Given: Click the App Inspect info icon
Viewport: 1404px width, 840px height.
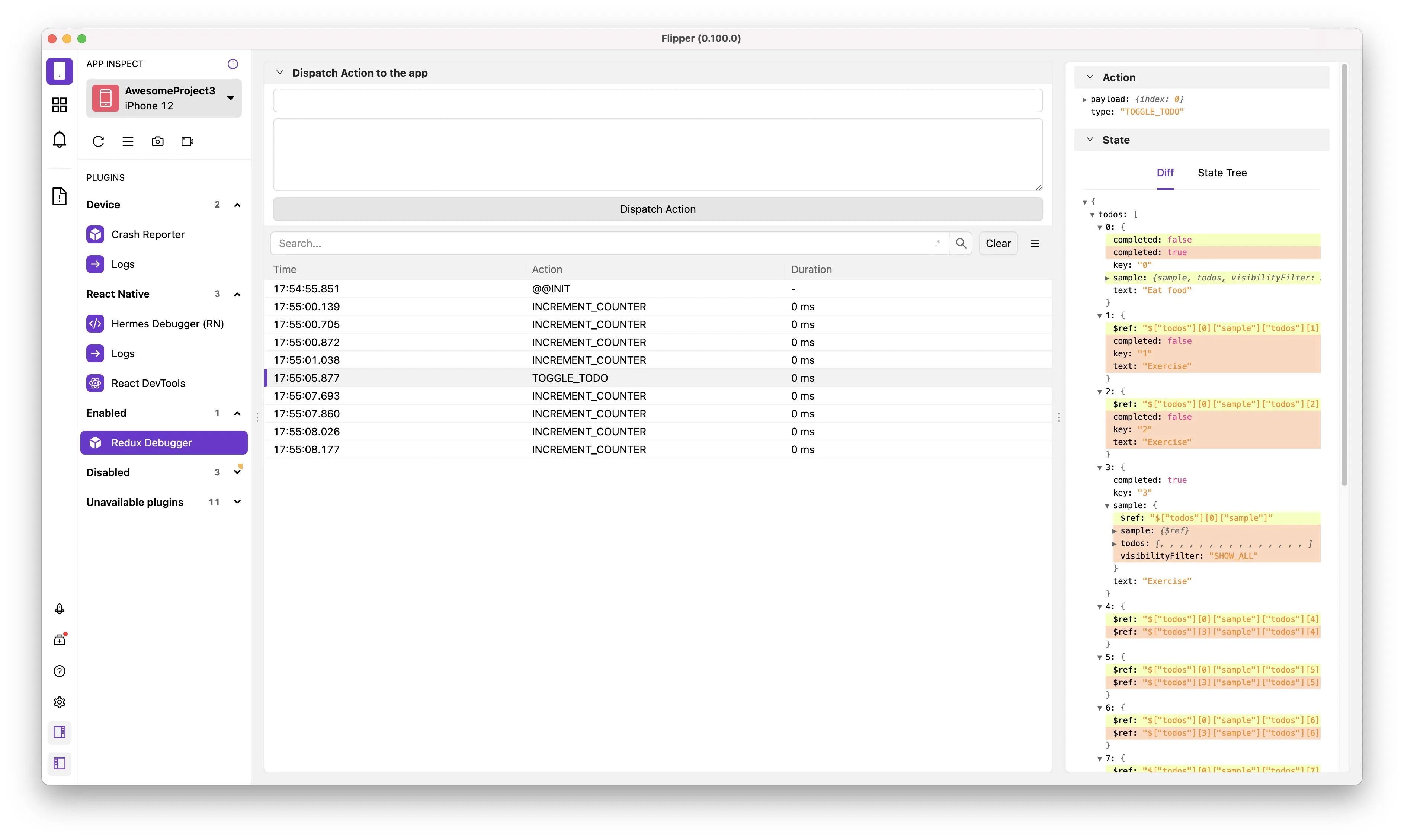Looking at the screenshot, I should click(233, 64).
